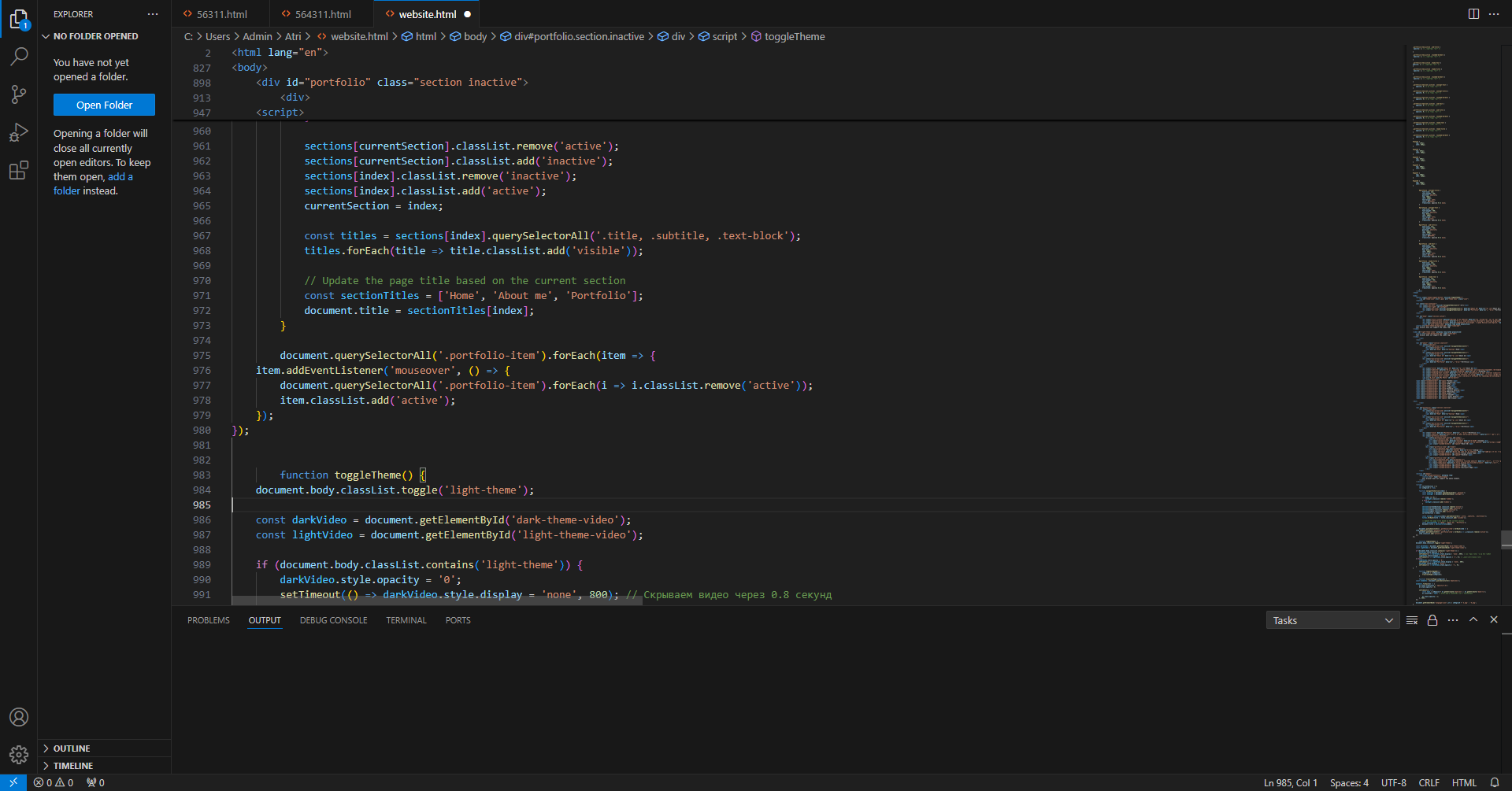
Task: Click the const darkVideo code line
Action: click(443, 519)
